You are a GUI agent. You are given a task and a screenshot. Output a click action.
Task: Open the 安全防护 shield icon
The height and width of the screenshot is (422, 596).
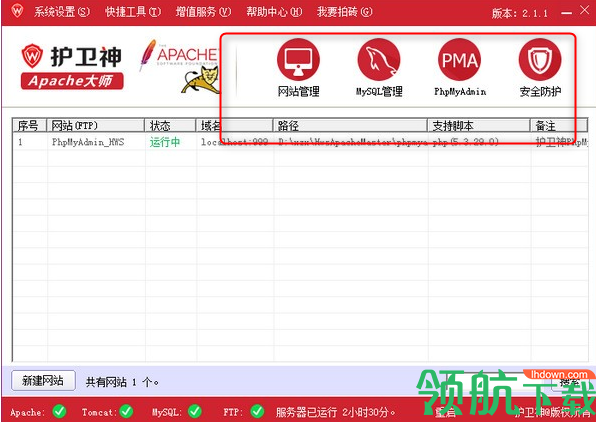[x=540, y=60]
